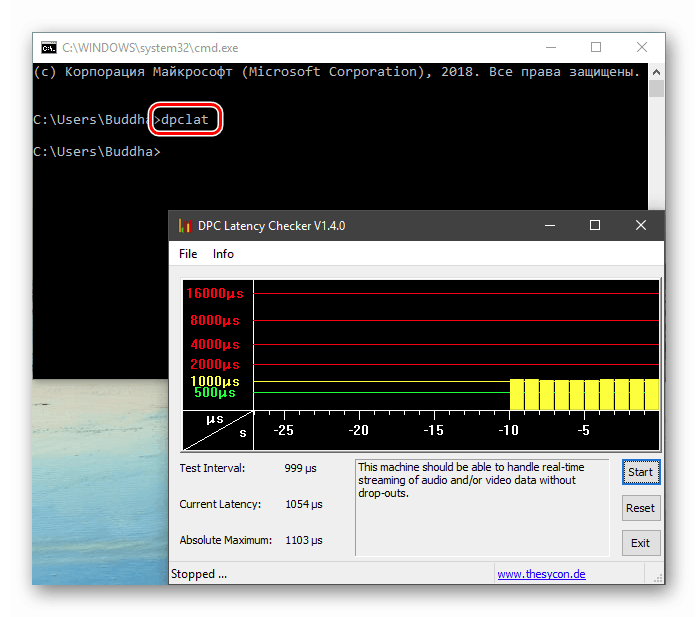Open the File menu in DPC Latency Checker
The height and width of the screenshot is (617, 698).
(188, 254)
